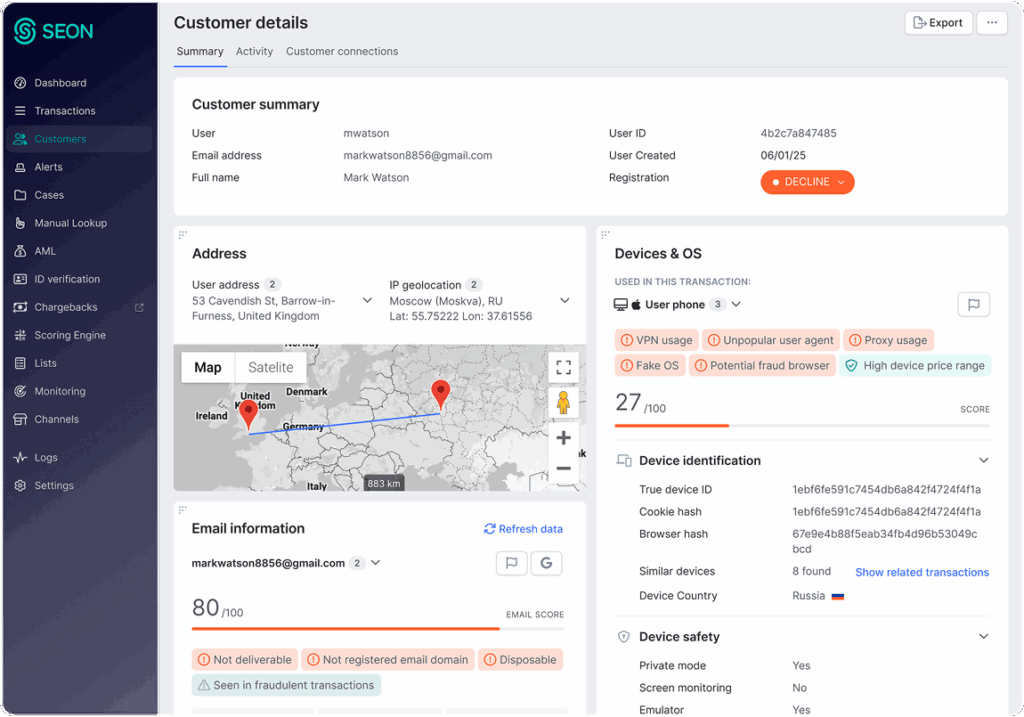Open the DECLINE registration dropdown
Viewport: 1024px width, 717px height.
pos(807,182)
